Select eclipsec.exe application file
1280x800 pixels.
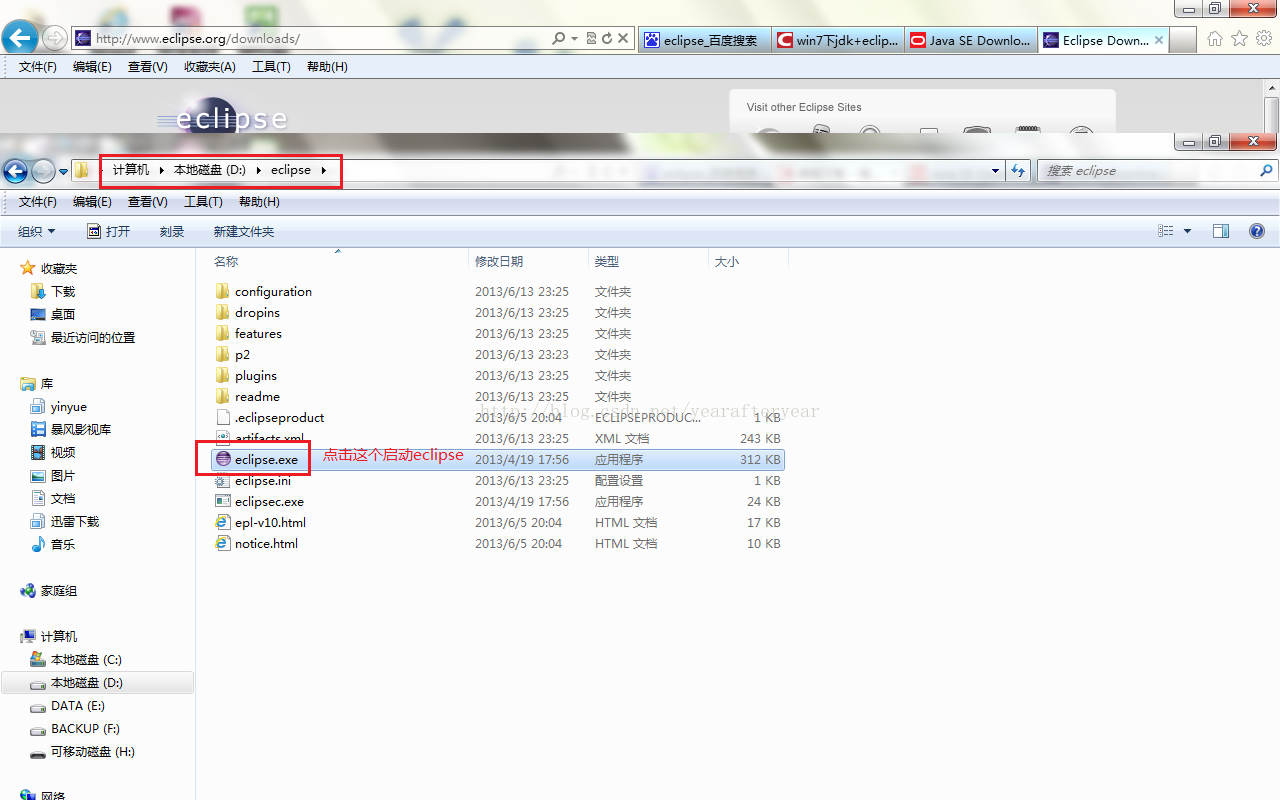click(269, 501)
